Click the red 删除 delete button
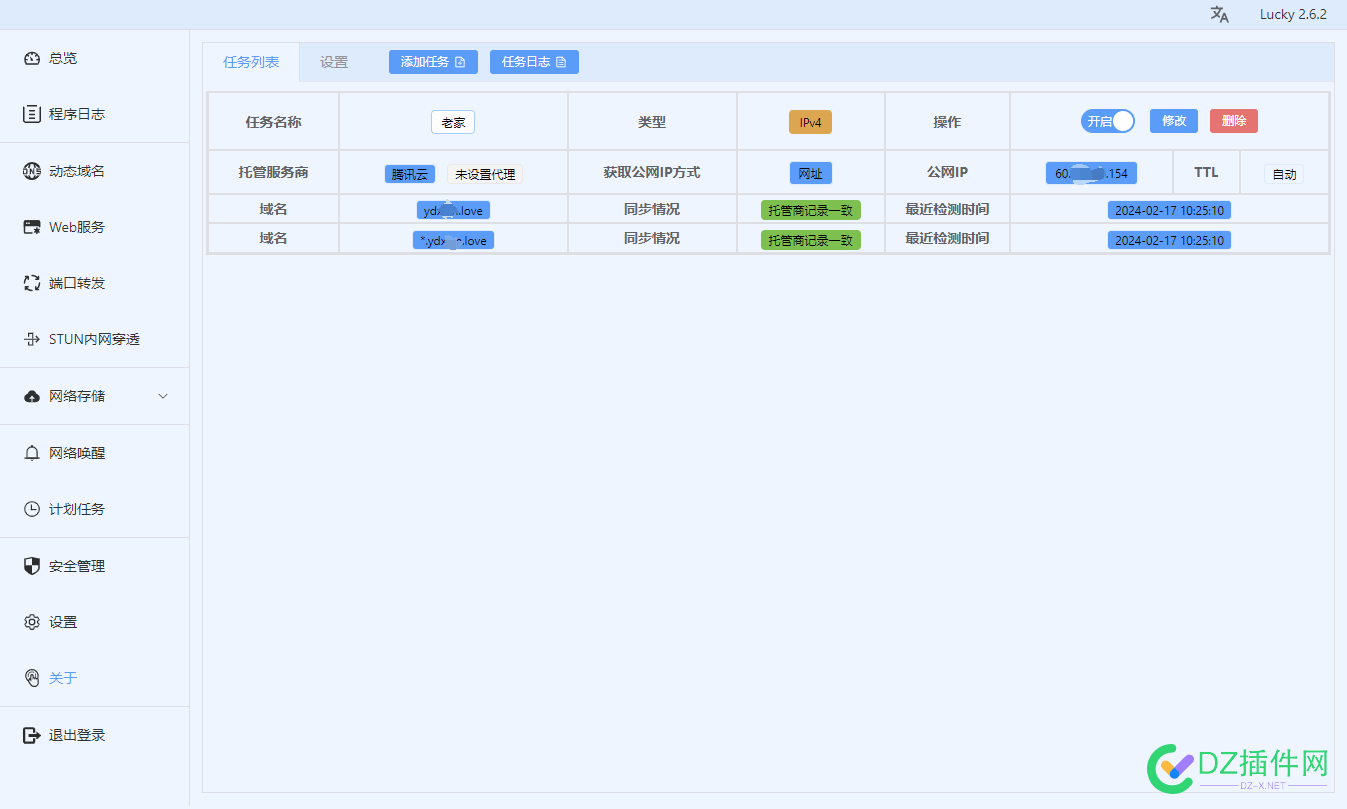Viewport: 1347px width, 809px height. [1234, 121]
